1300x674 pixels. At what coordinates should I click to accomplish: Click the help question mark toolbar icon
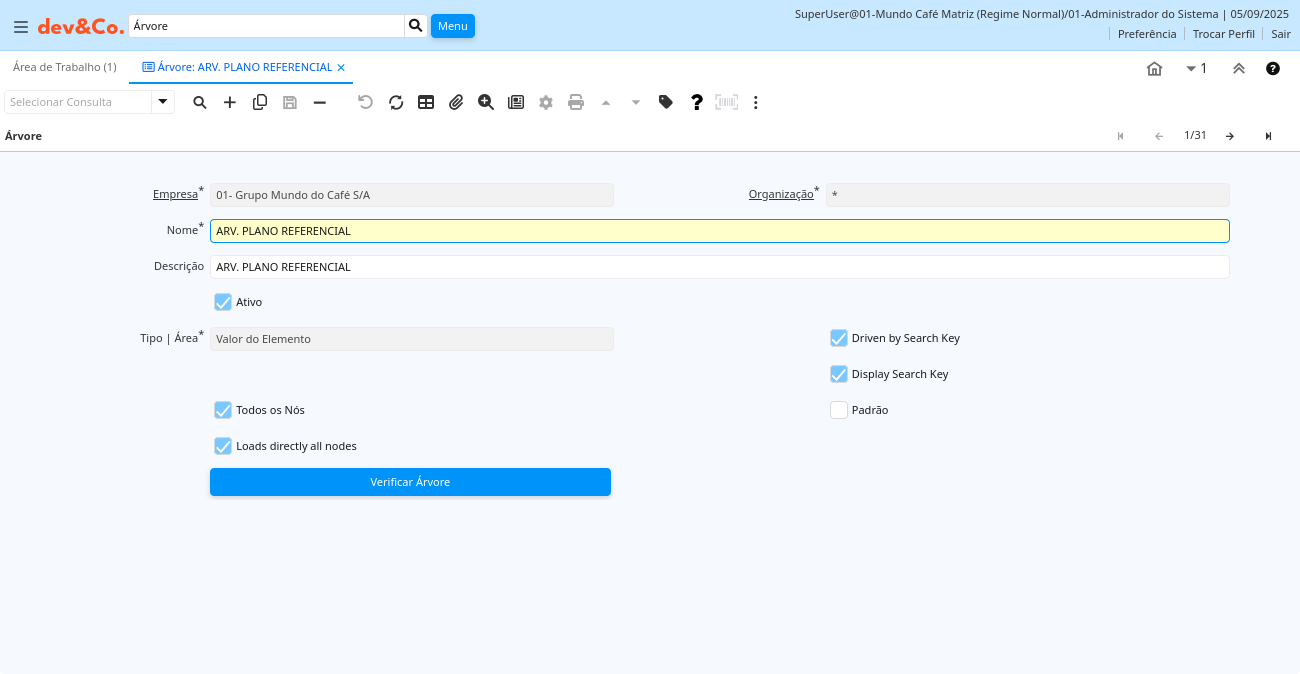(697, 102)
